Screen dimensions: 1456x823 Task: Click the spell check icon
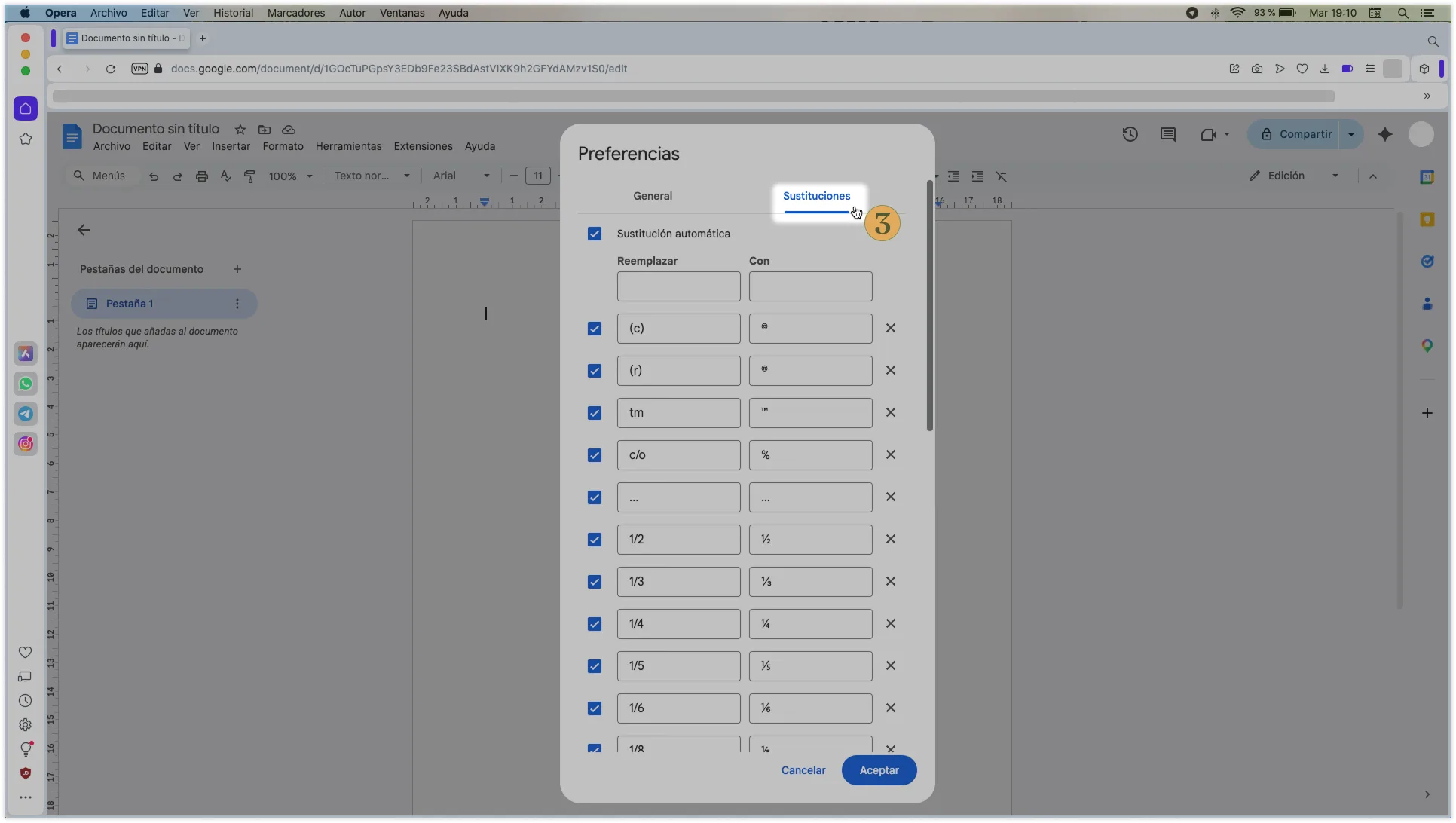coord(225,176)
